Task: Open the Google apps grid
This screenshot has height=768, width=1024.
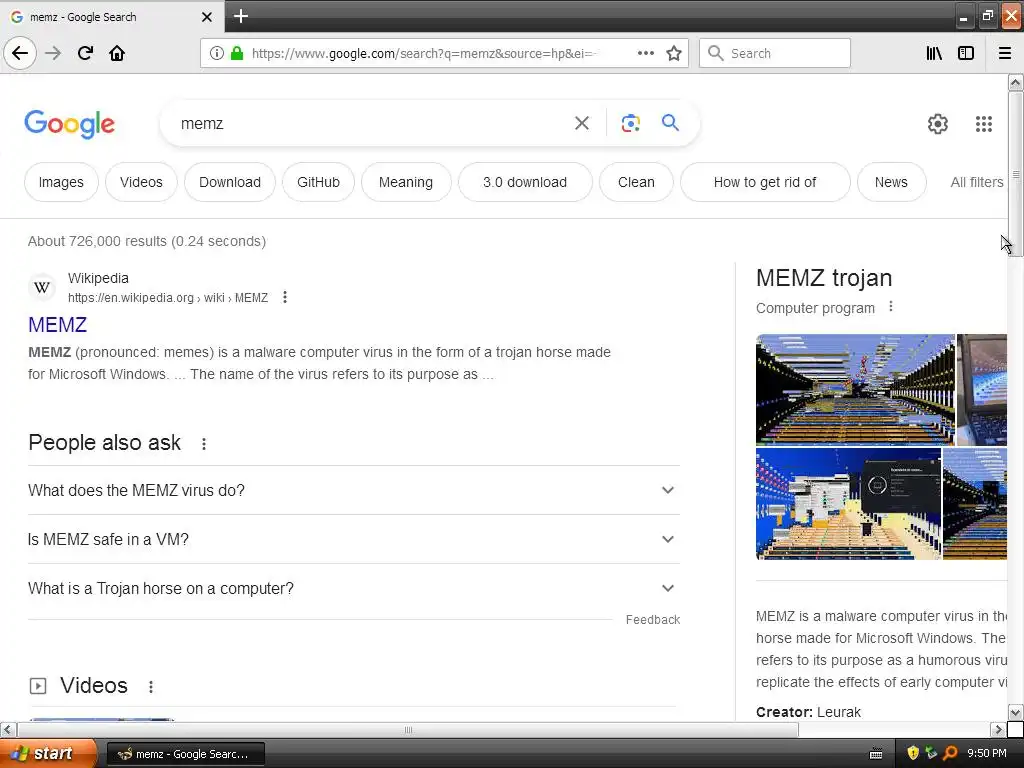Action: tap(984, 123)
